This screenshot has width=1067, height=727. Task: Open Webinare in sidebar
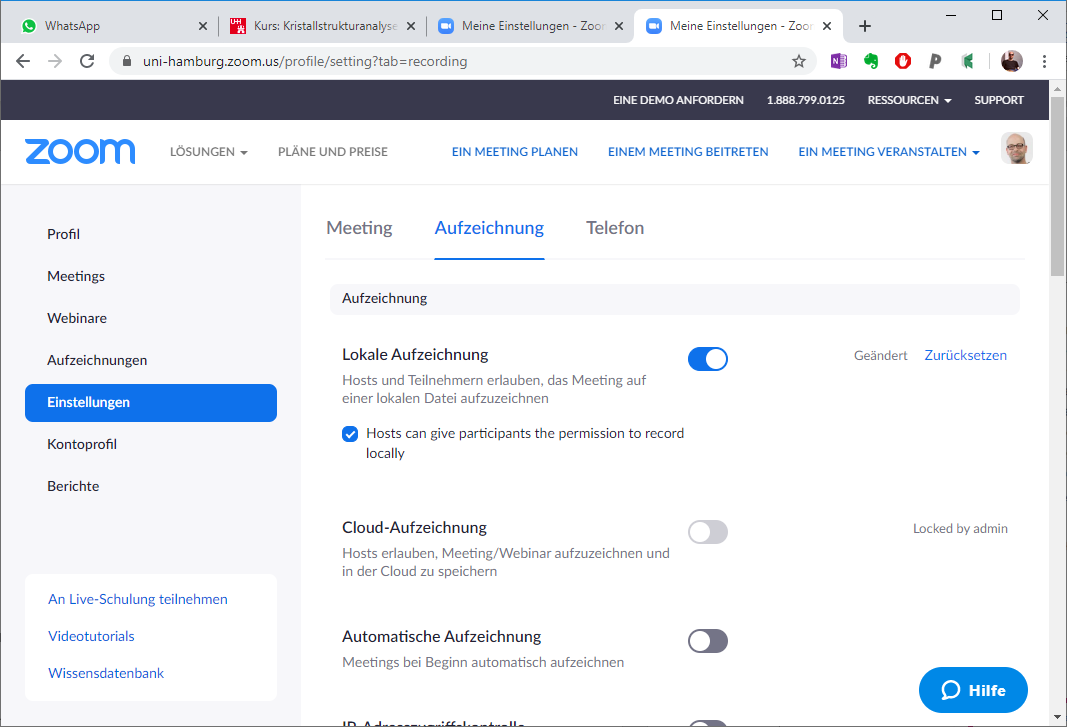point(77,319)
